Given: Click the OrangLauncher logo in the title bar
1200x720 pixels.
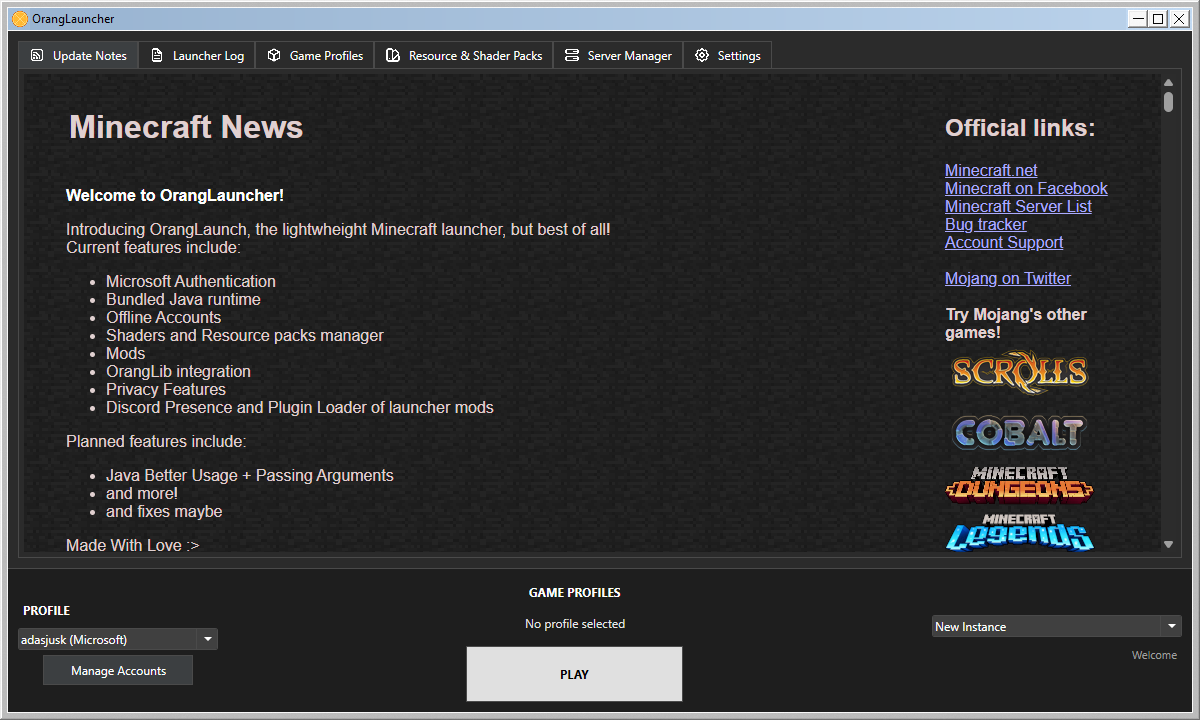Looking at the screenshot, I should click(18, 18).
